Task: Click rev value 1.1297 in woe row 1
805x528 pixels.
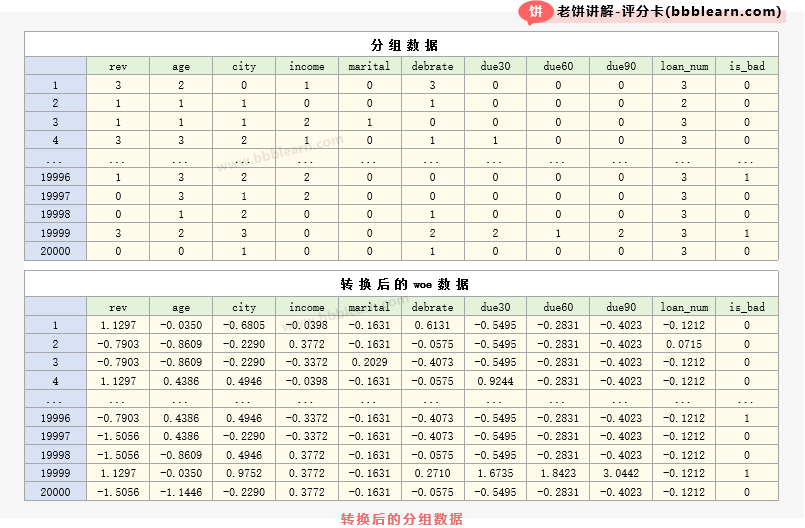Action: tap(118, 325)
